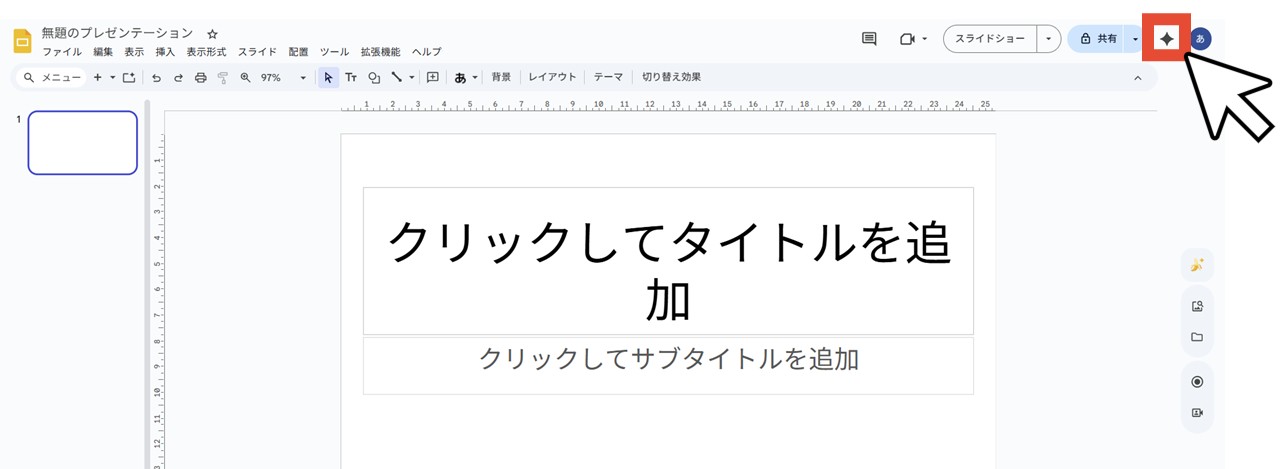Click the input tools あ icon
This screenshot has width=1280, height=469.
[x=460, y=77]
